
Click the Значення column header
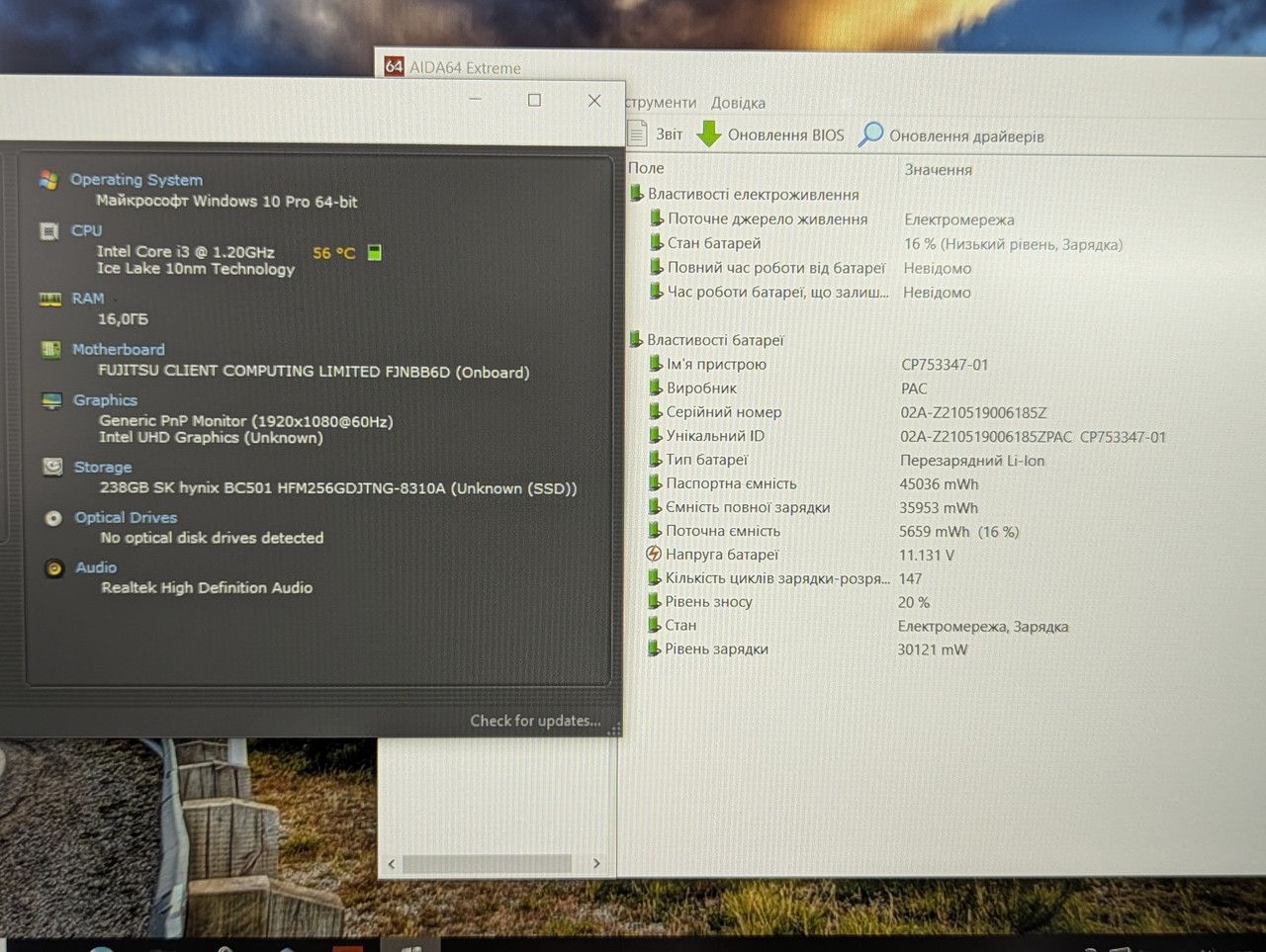(939, 170)
